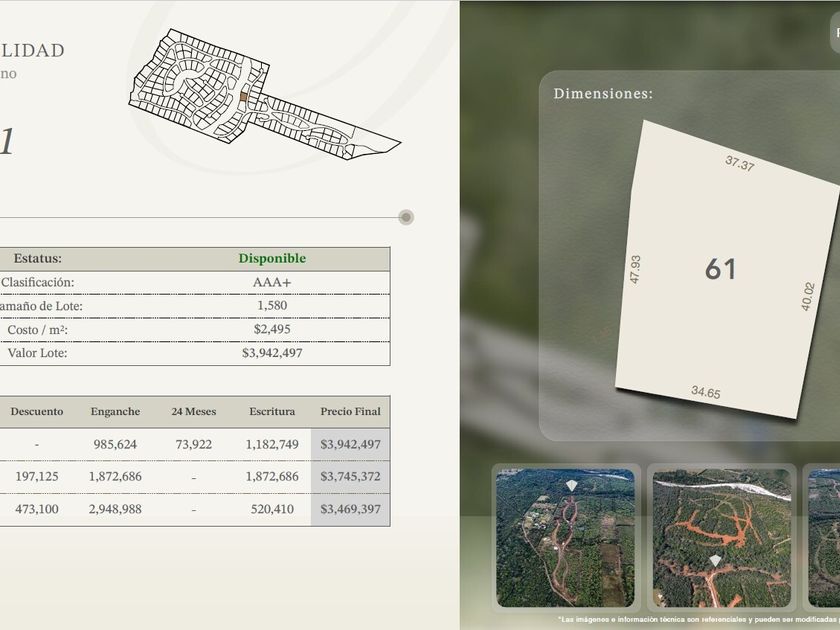This screenshot has height=630, width=840.
Task: Click the '24 Meses' column header
Action: [x=193, y=411]
